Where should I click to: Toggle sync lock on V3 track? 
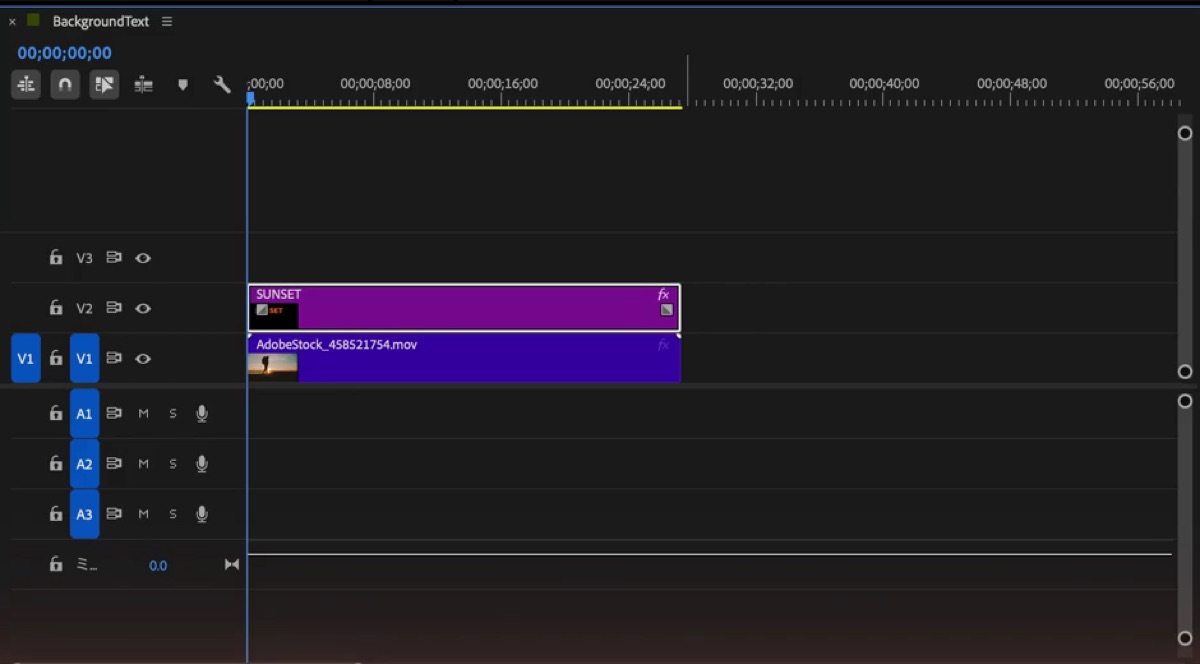click(114, 258)
